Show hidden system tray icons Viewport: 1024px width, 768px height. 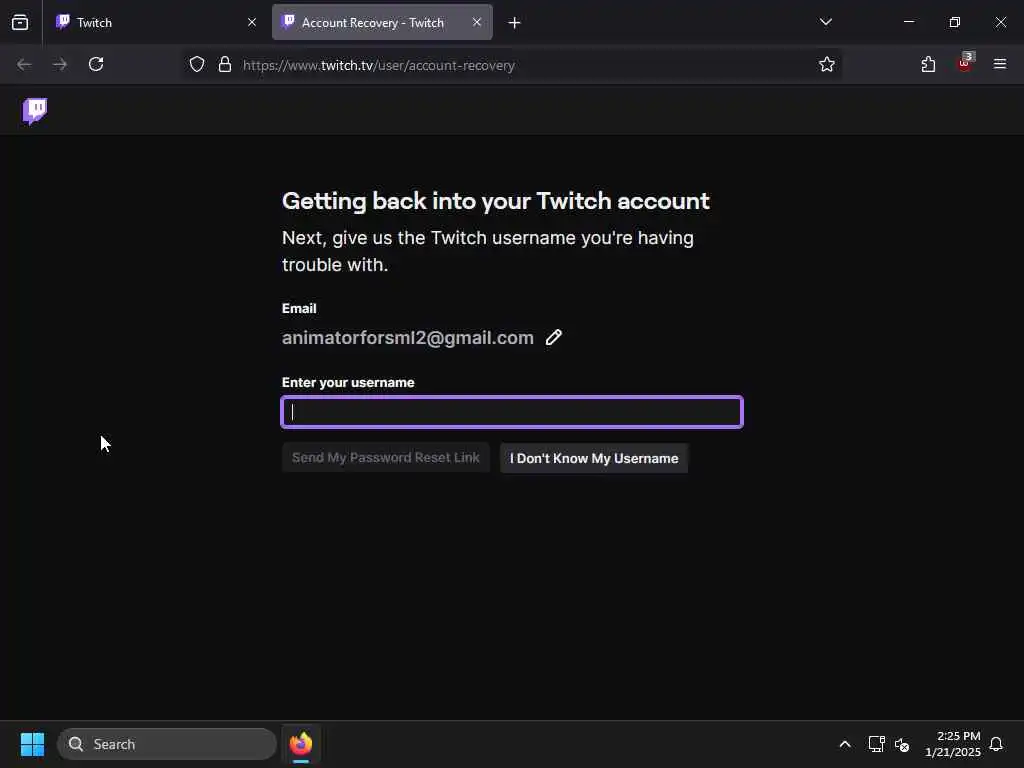tap(844, 744)
